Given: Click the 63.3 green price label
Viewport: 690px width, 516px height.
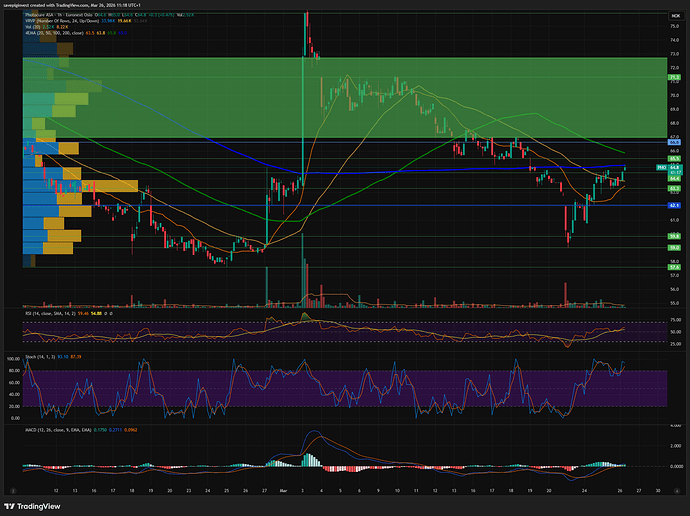Looking at the screenshot, I should [675, 188].
